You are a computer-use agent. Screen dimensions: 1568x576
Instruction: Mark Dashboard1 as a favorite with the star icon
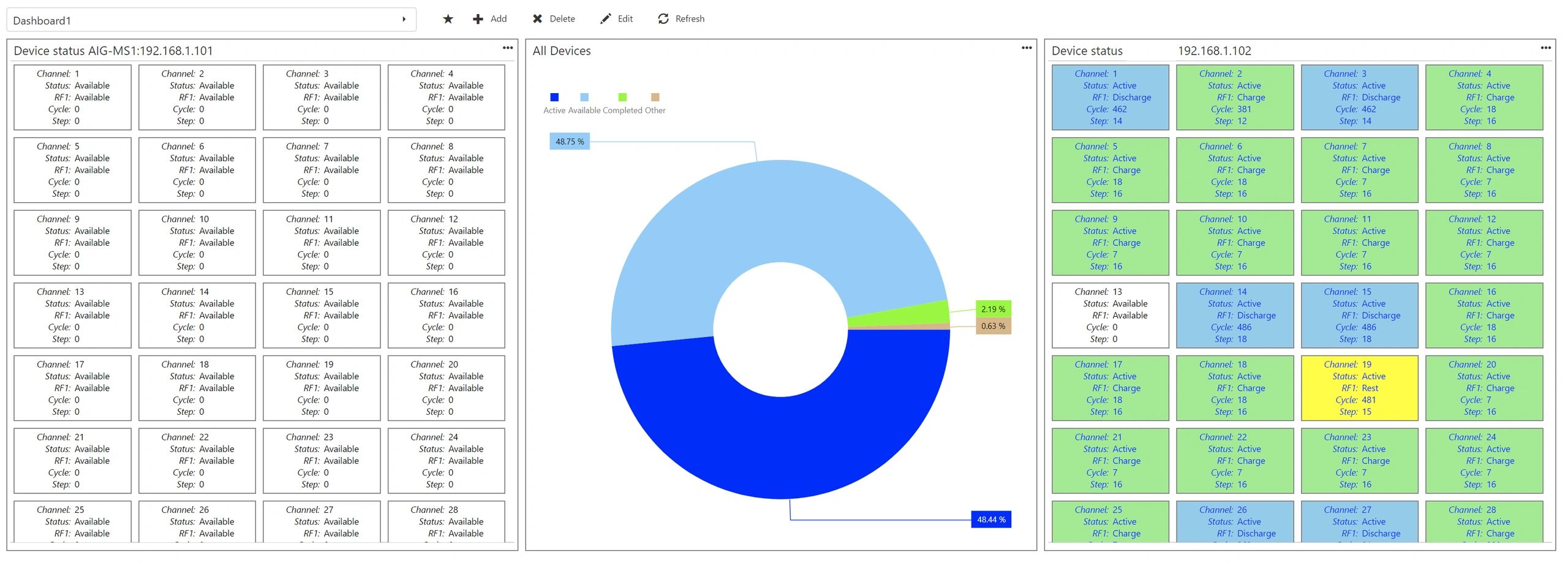point(448,19)
